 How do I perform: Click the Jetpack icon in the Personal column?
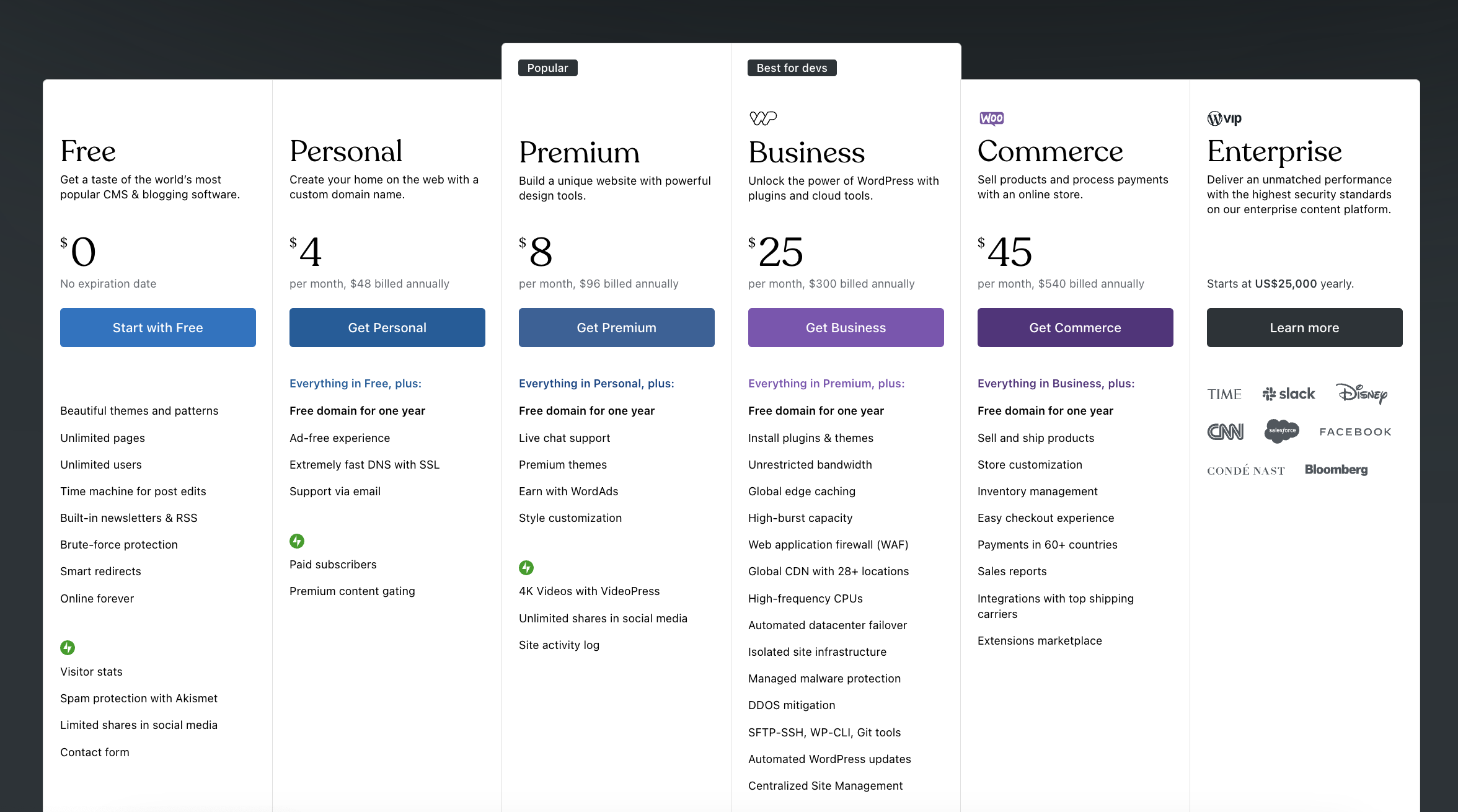[297, 541]
